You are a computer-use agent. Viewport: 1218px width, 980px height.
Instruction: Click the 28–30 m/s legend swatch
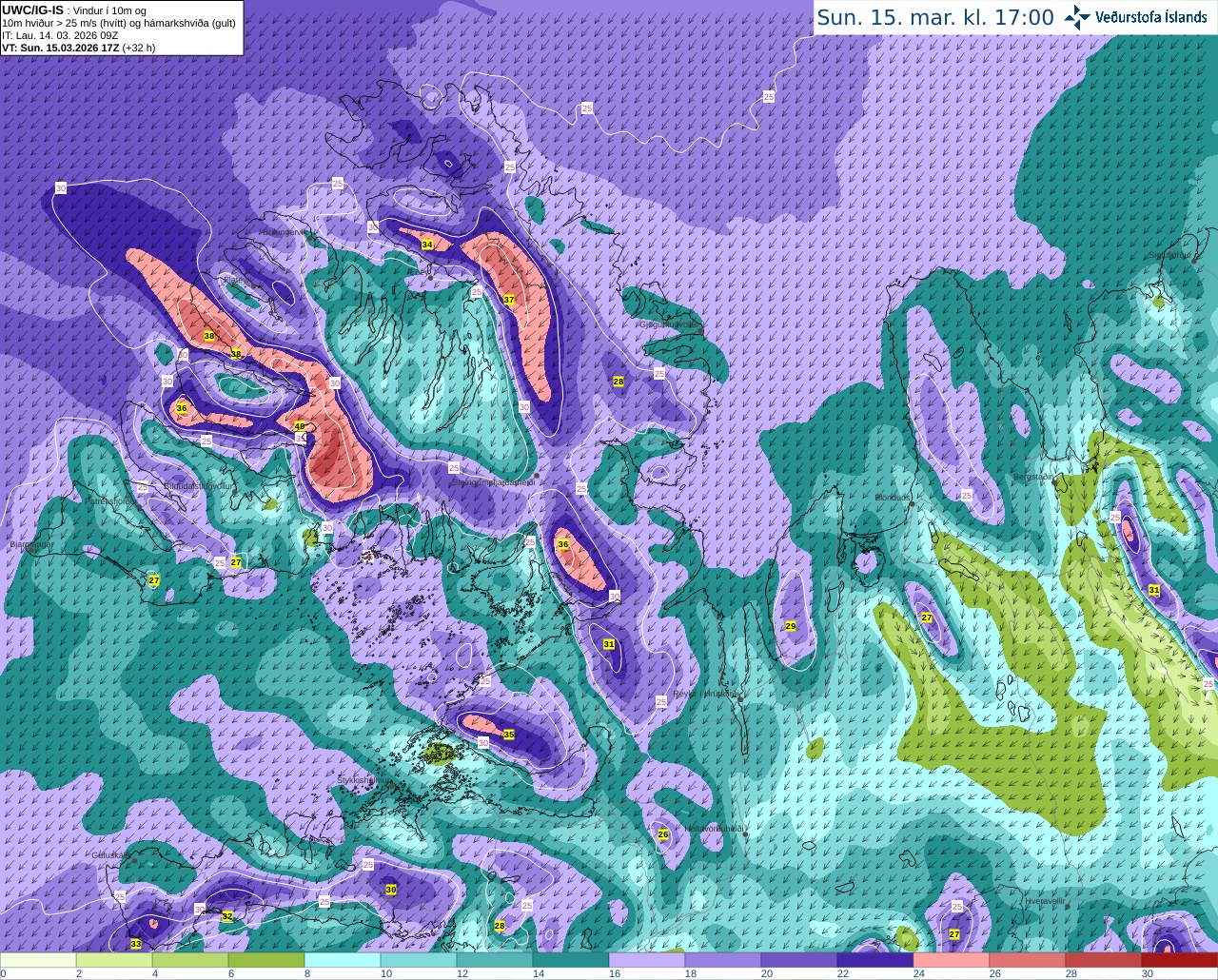[x=1104, y=960]
